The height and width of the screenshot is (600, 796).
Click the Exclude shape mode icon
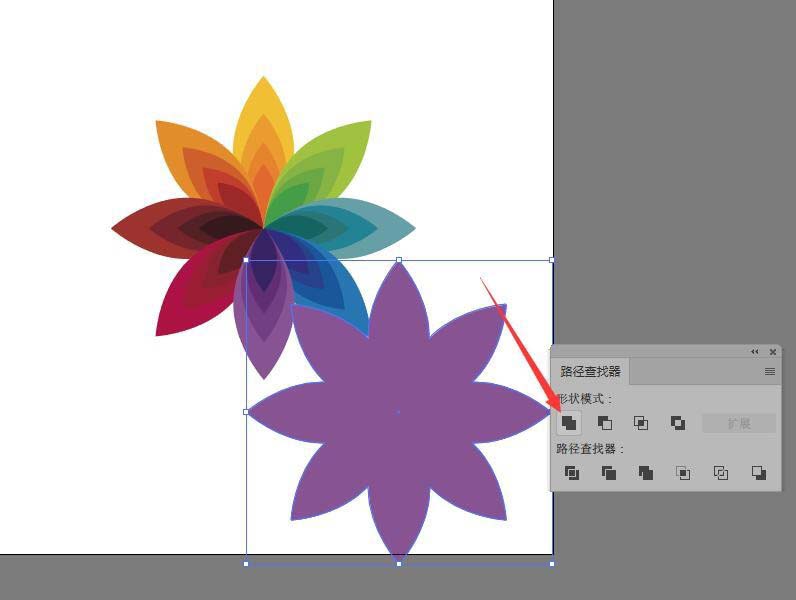coord(678,423)
